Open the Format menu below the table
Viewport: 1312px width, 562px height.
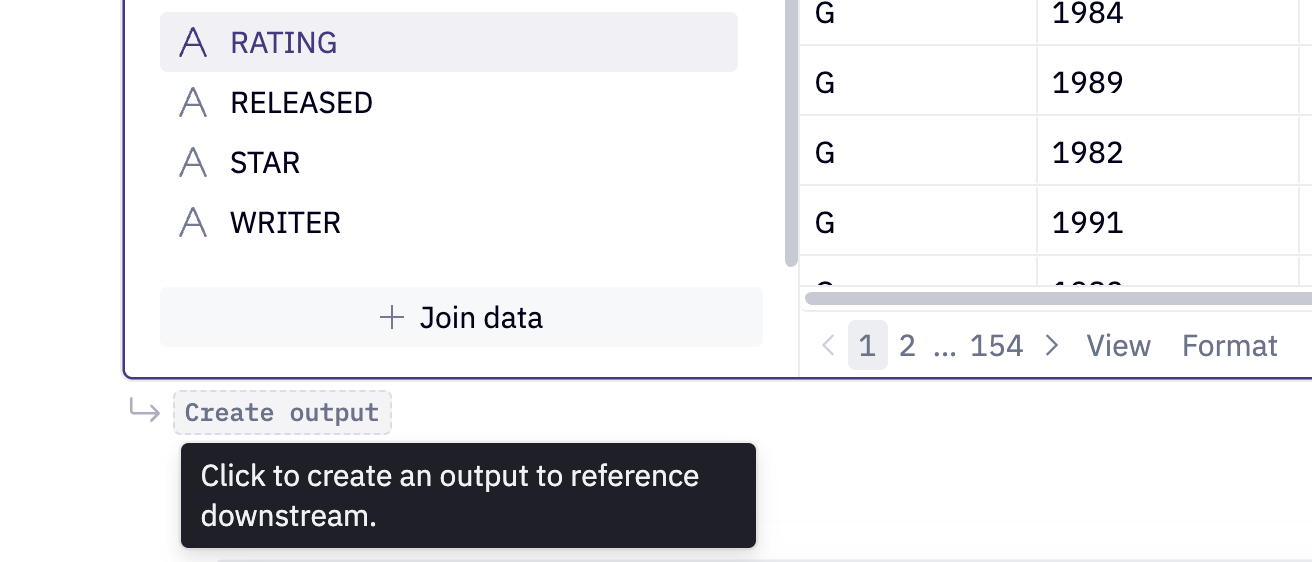pyautogui.click(x=1229, y=346)
